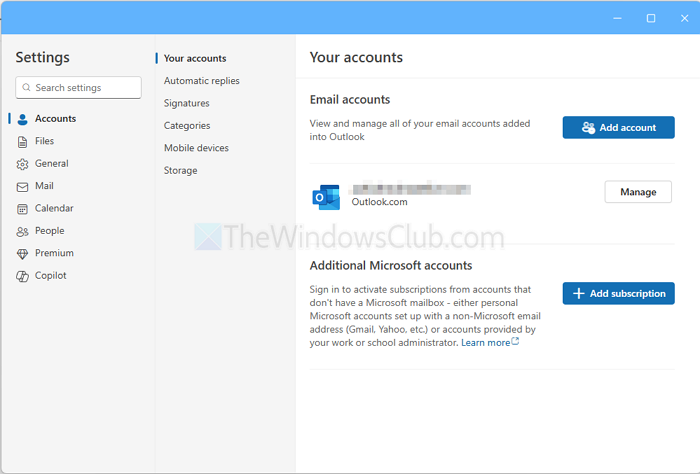Go to Signatures settings

187,103
